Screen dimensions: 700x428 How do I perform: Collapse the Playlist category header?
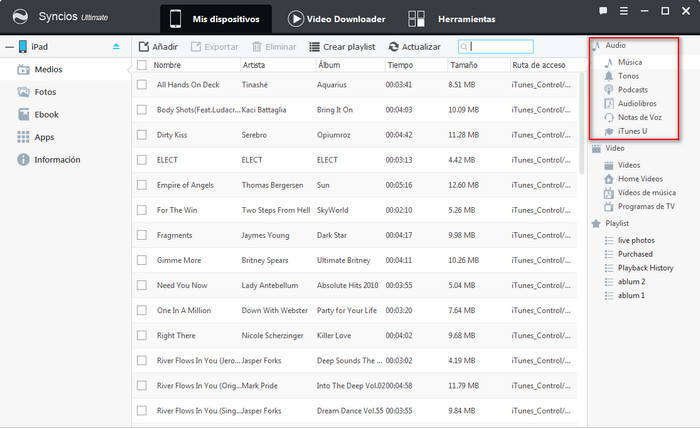coord(617,223)
